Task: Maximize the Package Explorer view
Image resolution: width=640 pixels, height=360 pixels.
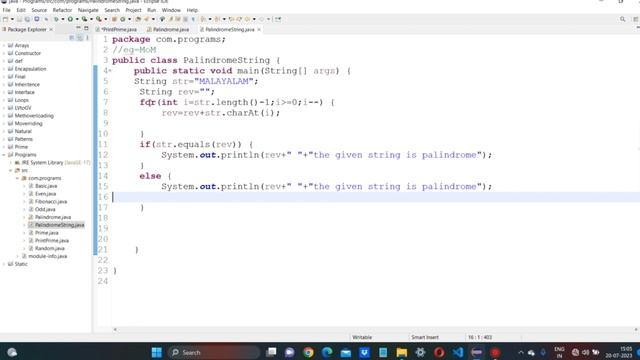Action: (86, 29)
